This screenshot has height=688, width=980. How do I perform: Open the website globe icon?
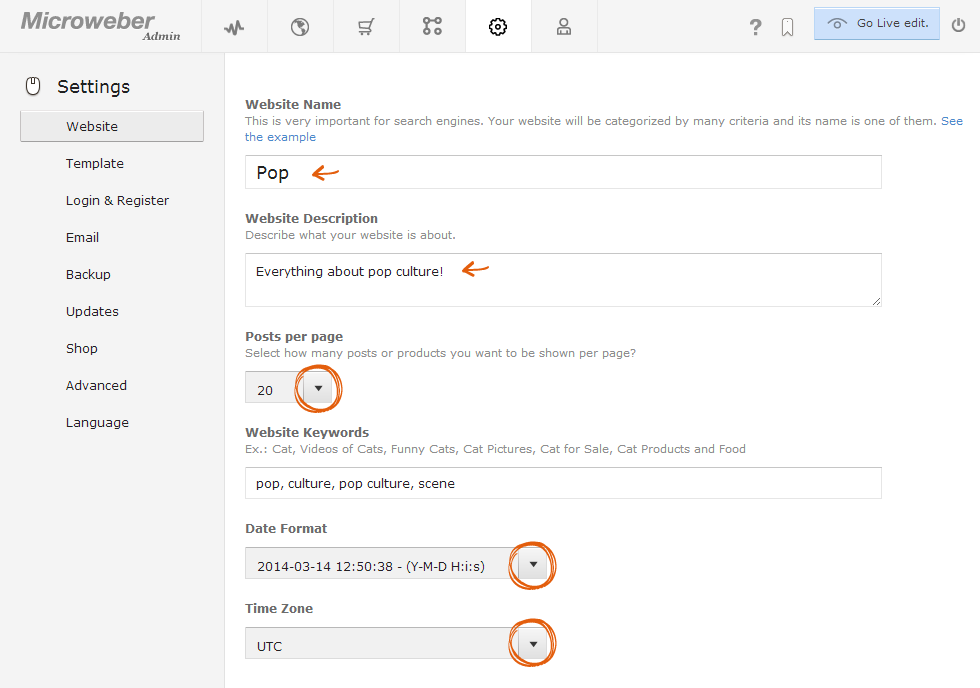[x=300, y=27]
